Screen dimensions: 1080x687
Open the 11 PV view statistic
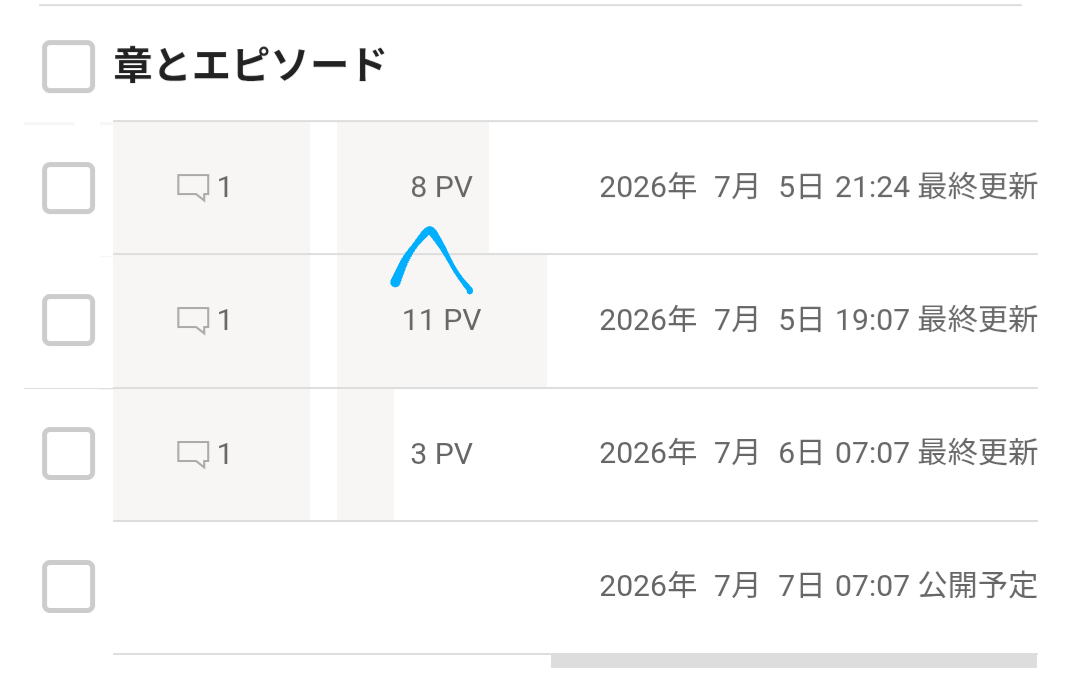tap(442, 320)
